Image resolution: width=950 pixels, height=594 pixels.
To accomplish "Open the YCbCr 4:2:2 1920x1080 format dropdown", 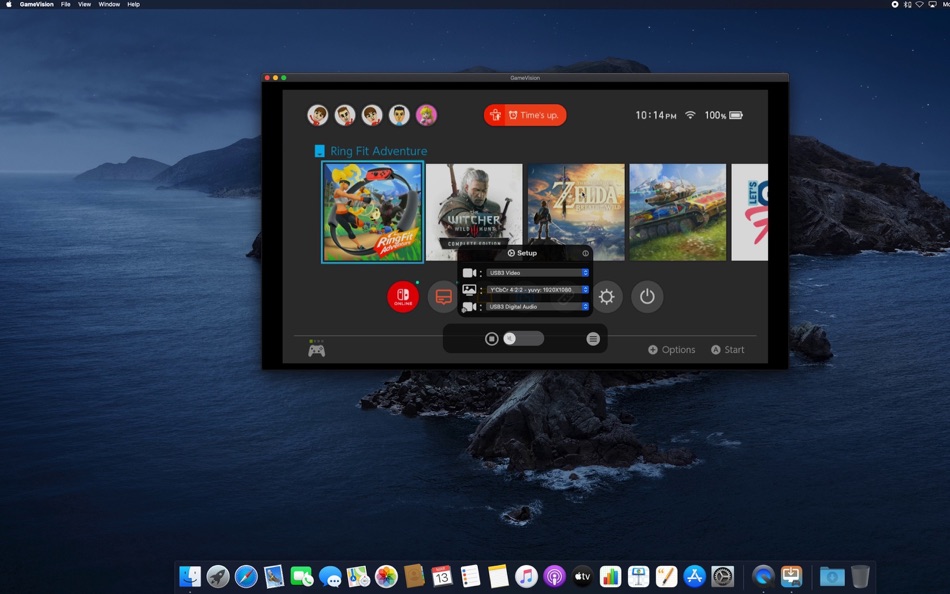I will (537, 290).
